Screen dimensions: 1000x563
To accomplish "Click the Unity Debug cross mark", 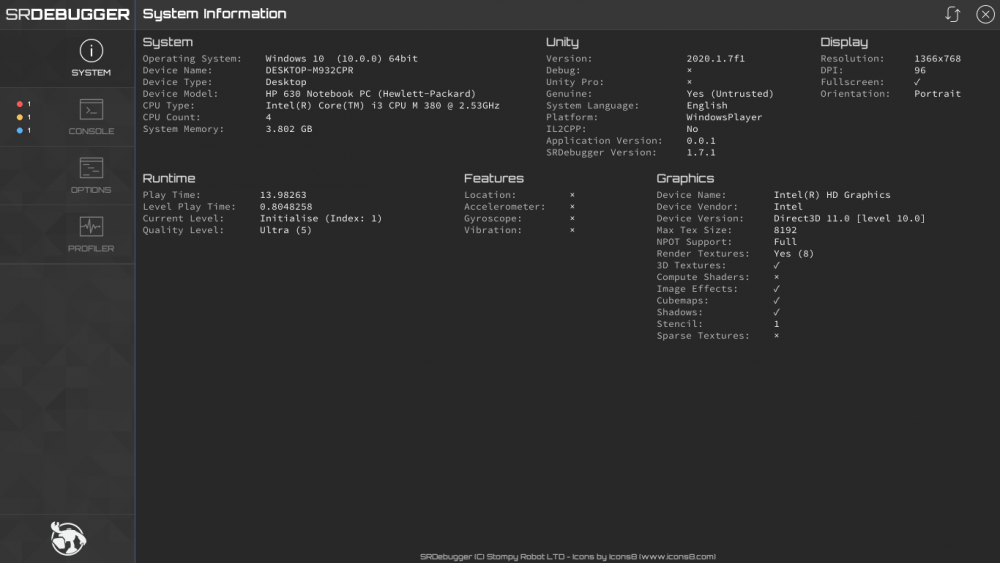I will pos(689,70).
